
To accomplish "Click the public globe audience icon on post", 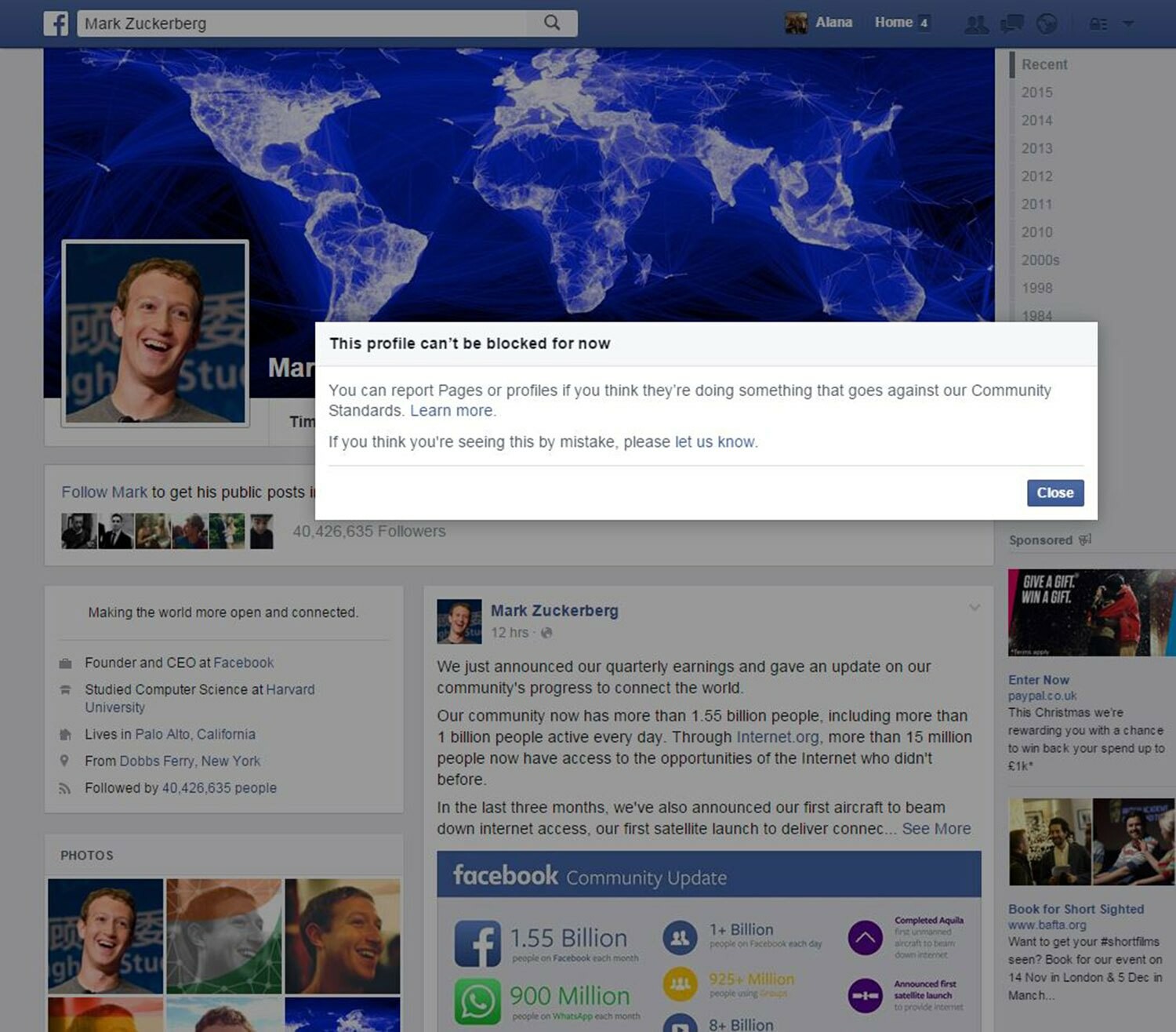I will 546,633.
